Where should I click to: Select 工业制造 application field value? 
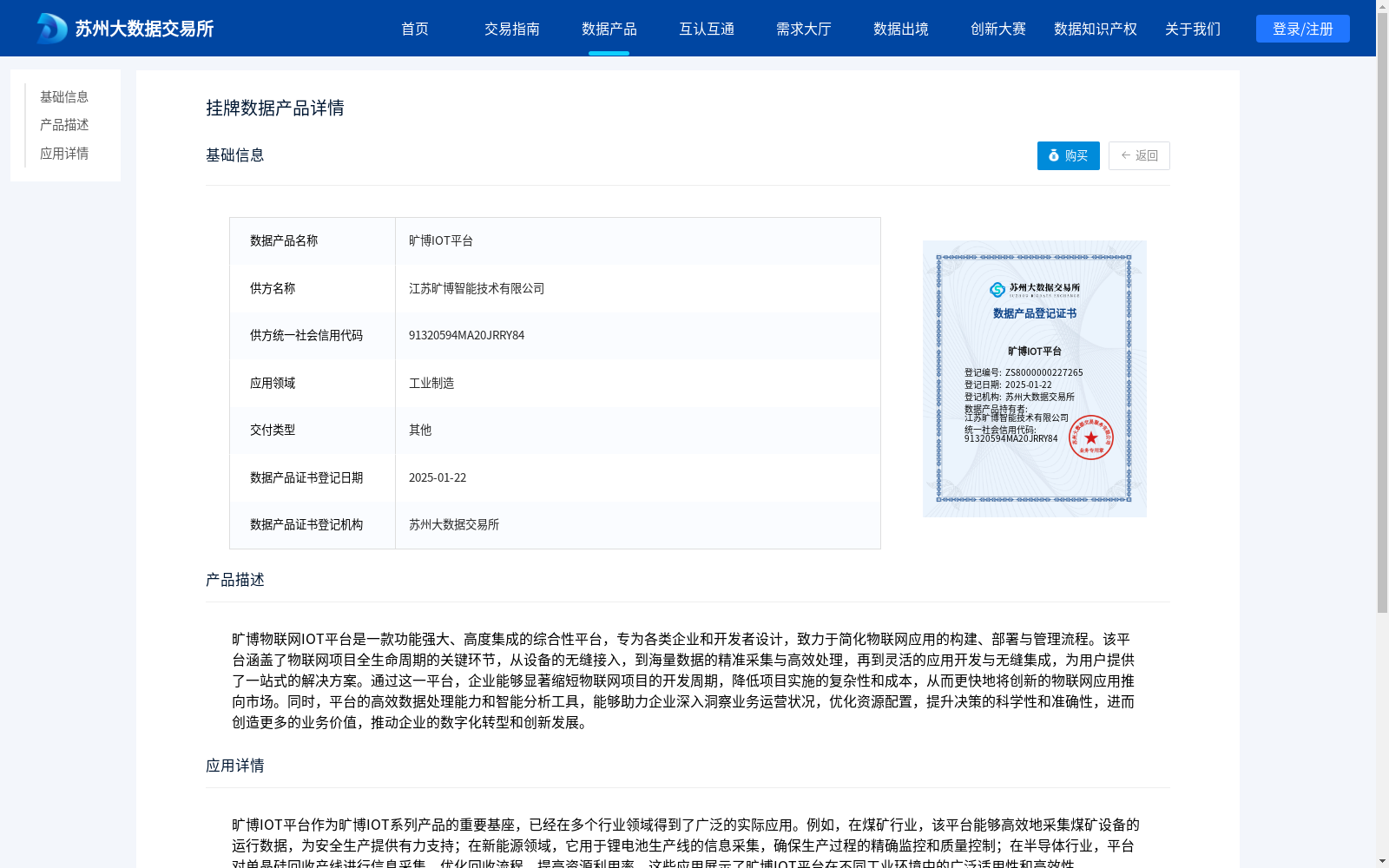638,383
